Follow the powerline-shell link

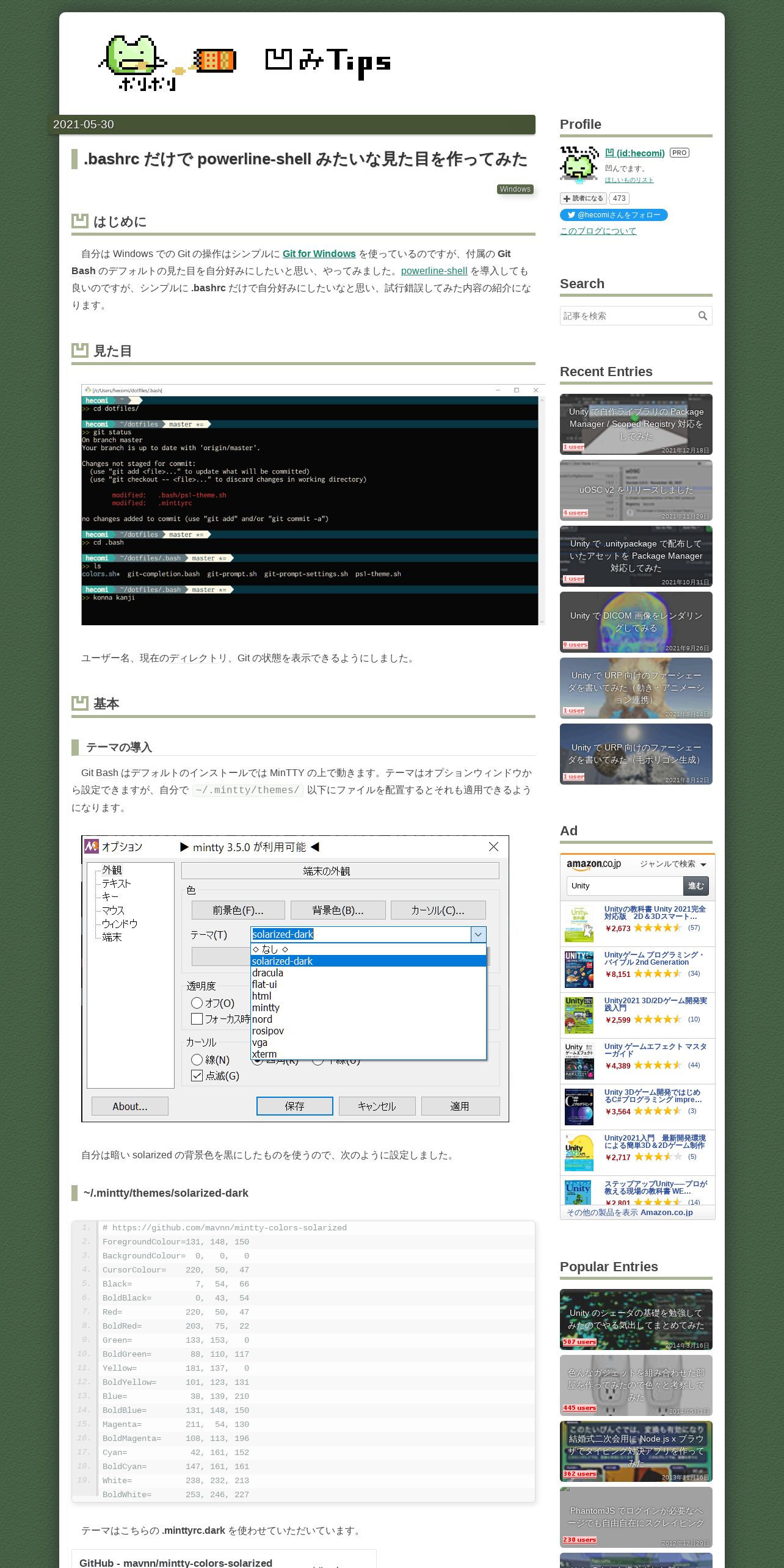(x=434, y=271)
